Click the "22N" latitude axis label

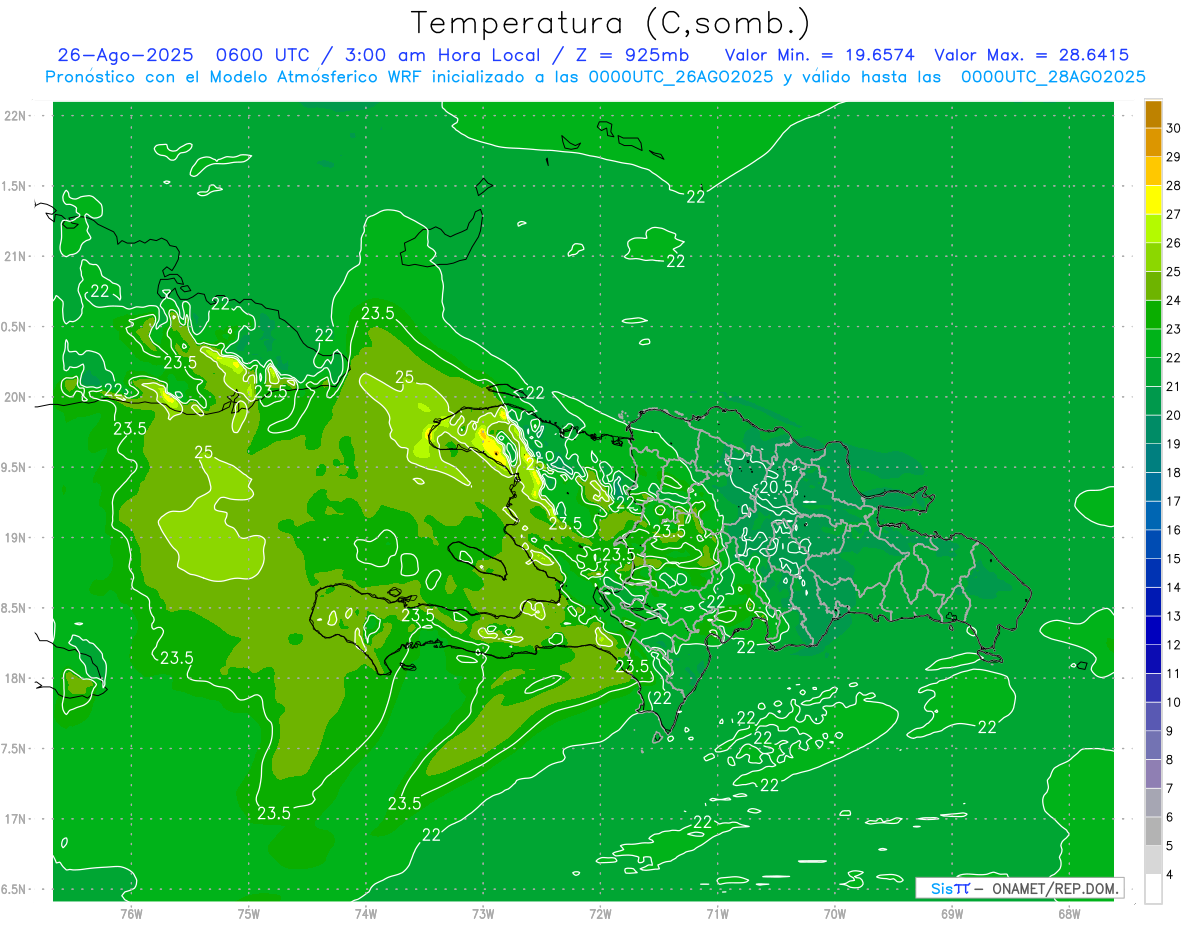16,116
